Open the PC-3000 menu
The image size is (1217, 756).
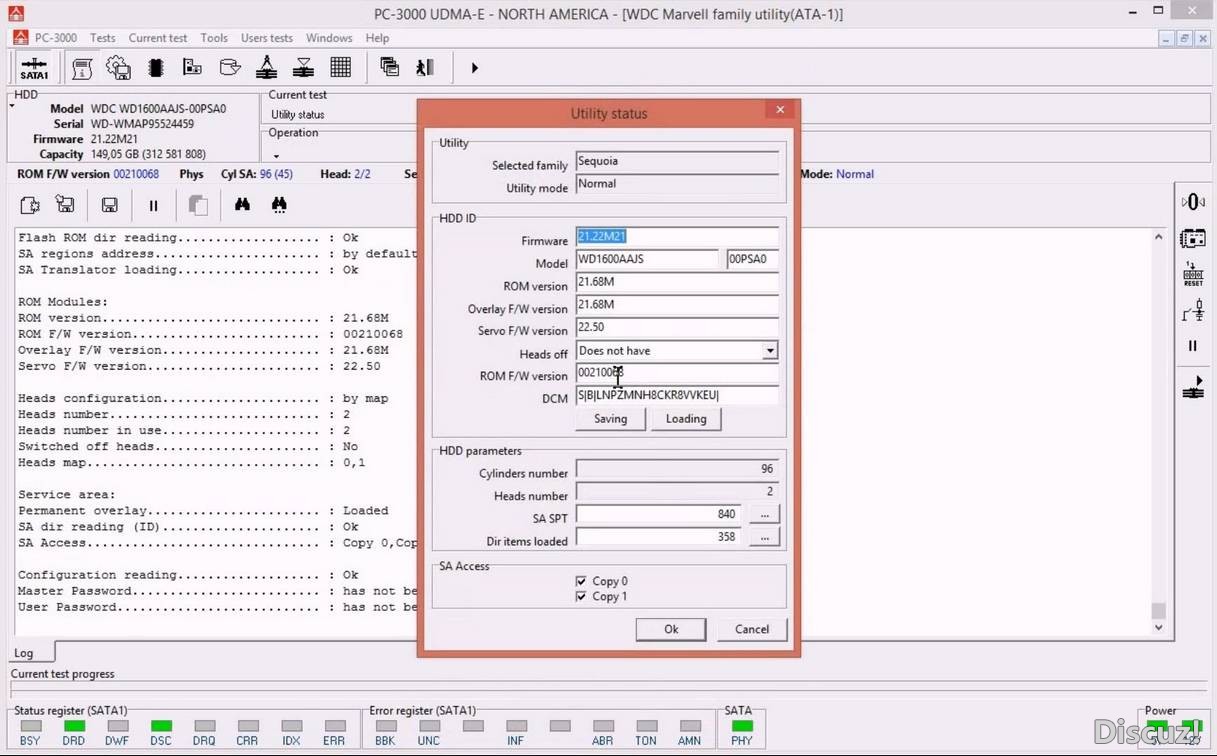56,38
